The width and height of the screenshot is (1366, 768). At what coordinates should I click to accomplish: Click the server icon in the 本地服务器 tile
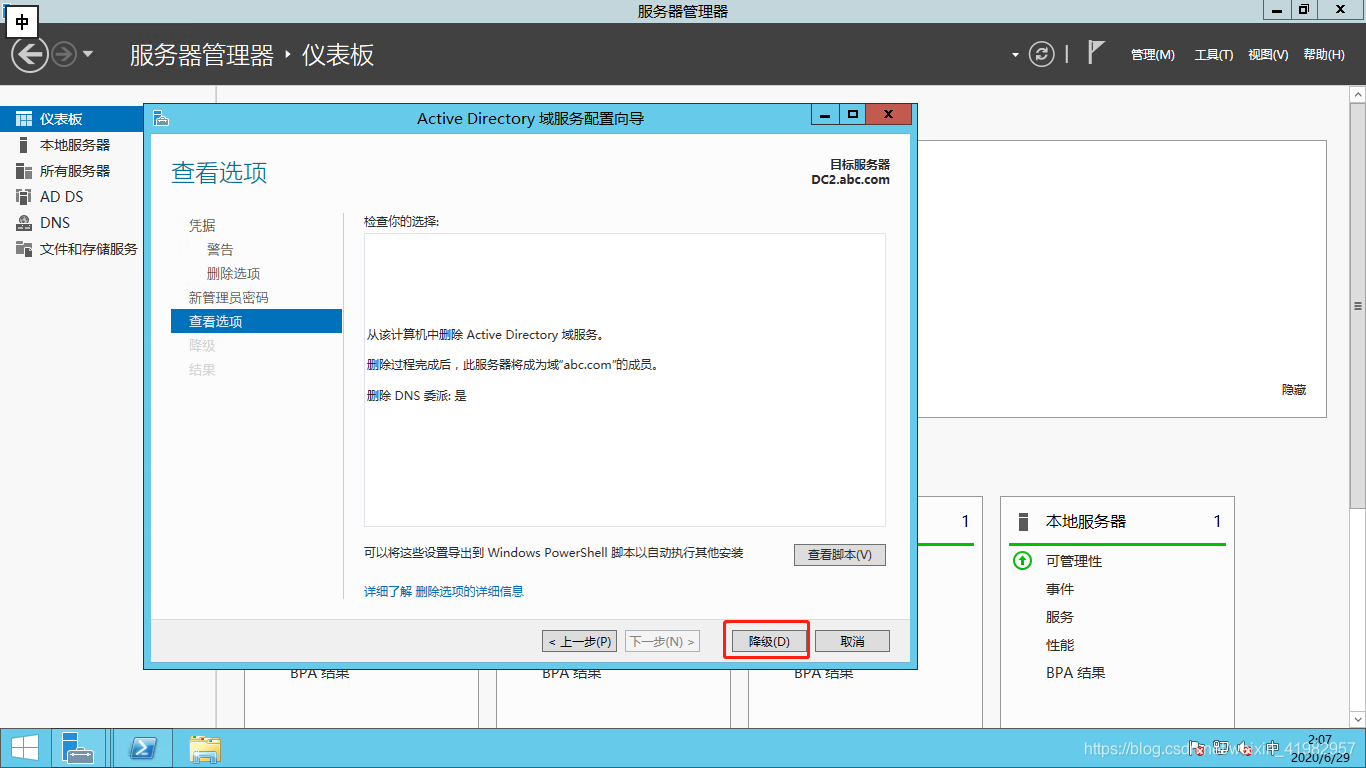pyautogui.click(x=1023, y=521)
